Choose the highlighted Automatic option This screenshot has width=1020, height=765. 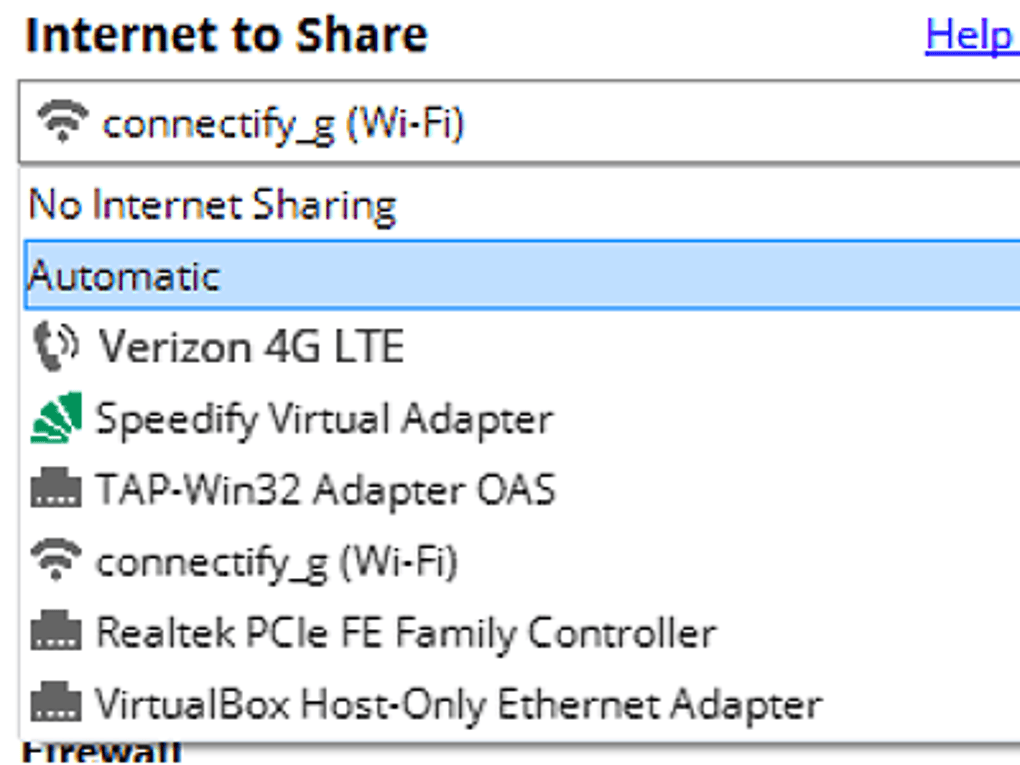tap(124, 275)
